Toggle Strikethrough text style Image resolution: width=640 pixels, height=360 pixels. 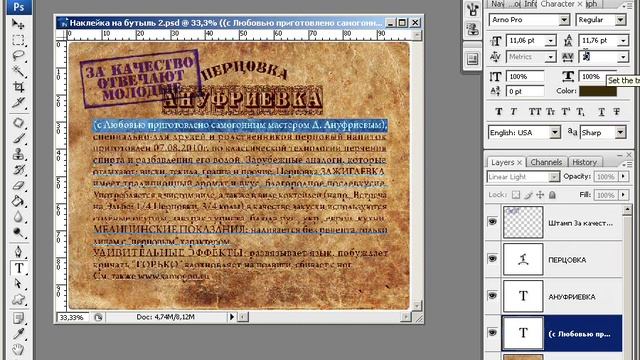coord(616,111)
